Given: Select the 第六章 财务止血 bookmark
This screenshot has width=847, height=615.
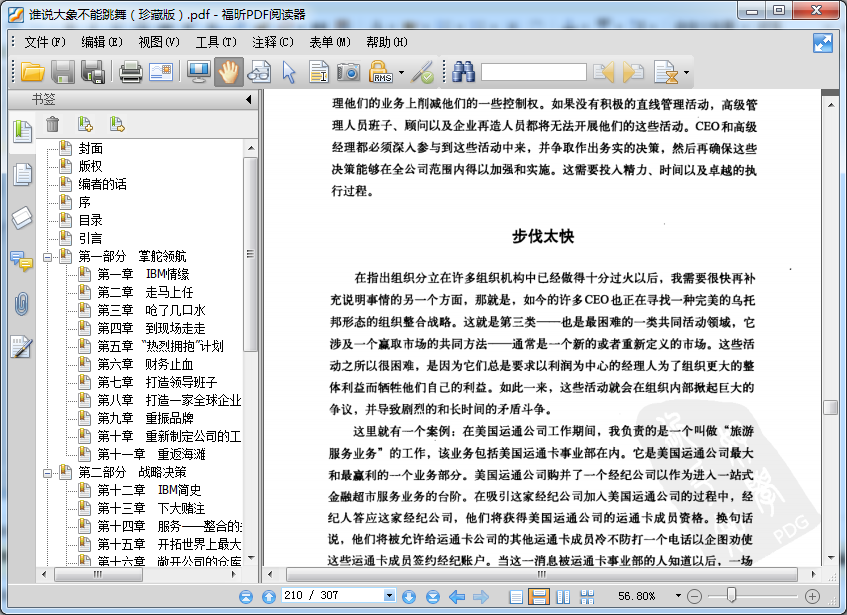Looking at the screenshot, I should tap(145, 364).
